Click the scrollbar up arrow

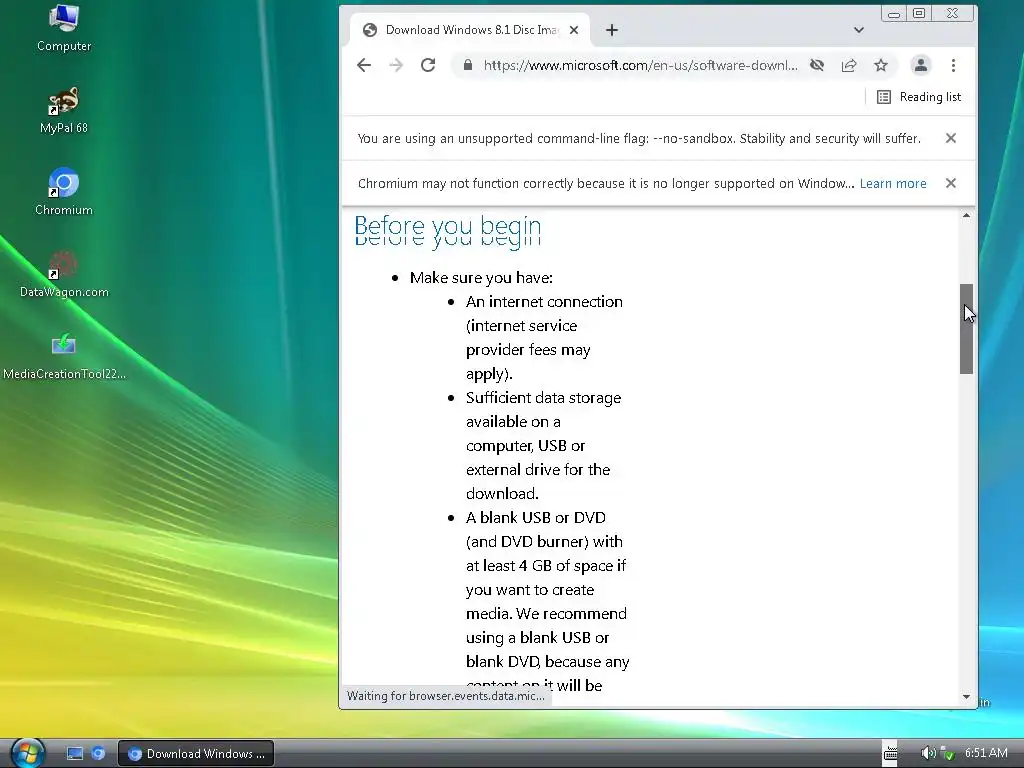pyautogui.click(x=967, y=216)
